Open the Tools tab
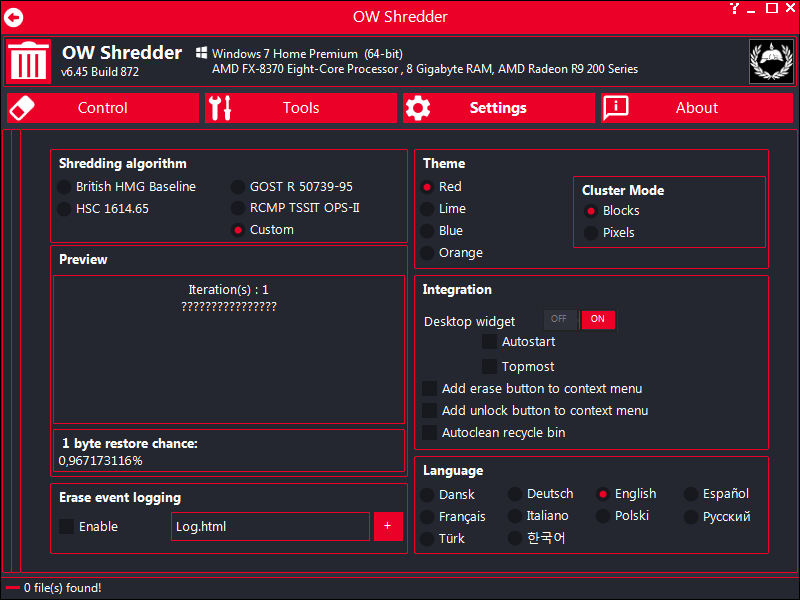800x600 pixels. click(x=301, y=108)
